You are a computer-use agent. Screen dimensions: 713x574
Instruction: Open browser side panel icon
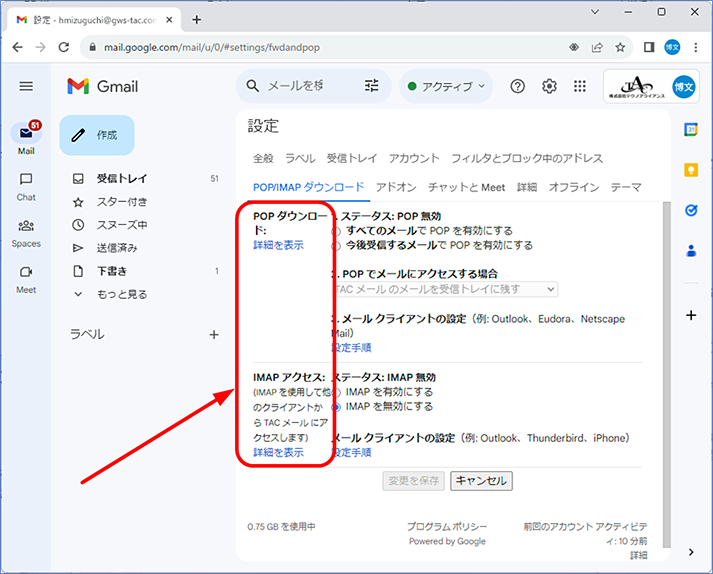click(x=649, y=47)
